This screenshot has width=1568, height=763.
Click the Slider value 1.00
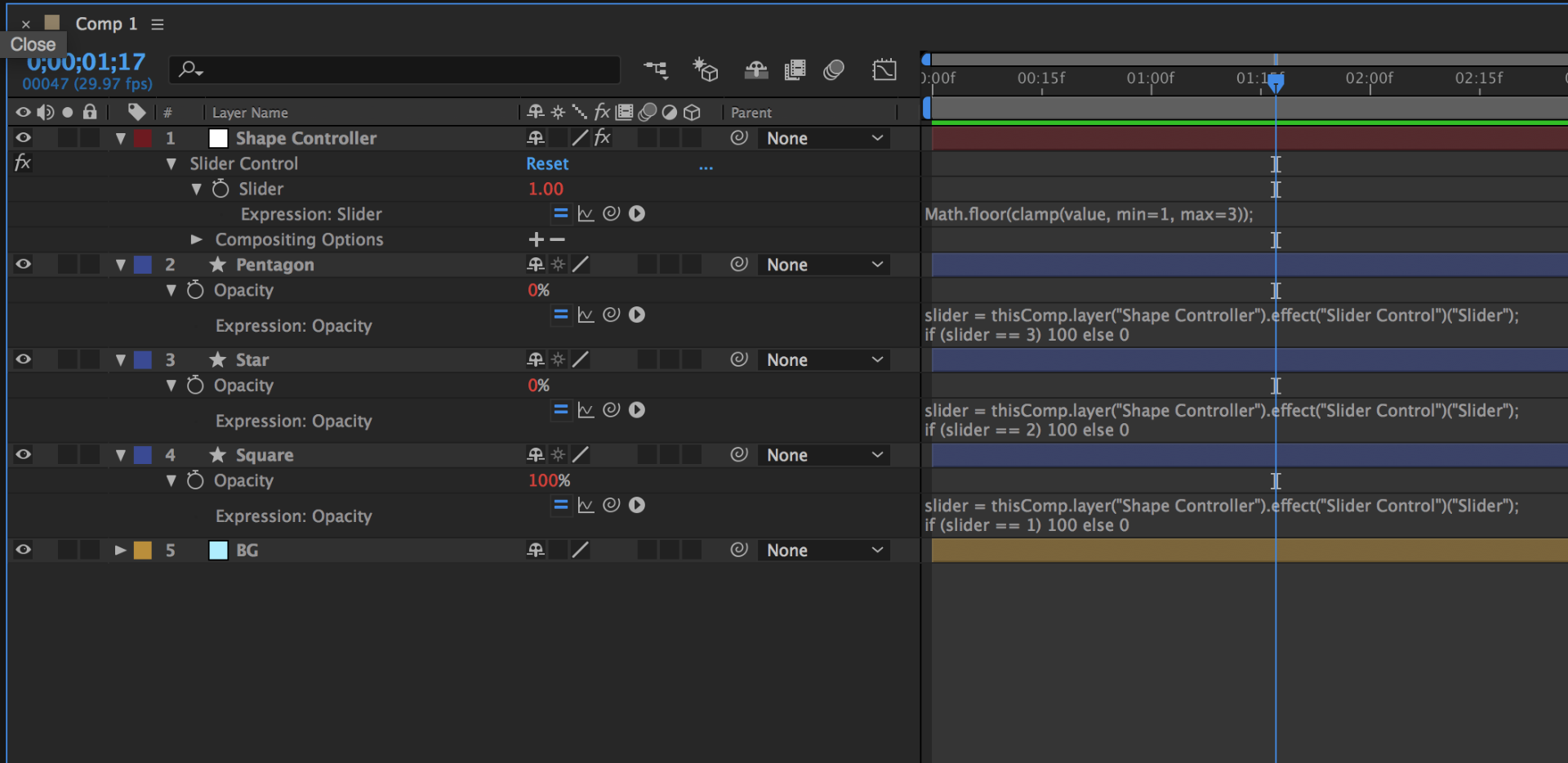(546, 189)
